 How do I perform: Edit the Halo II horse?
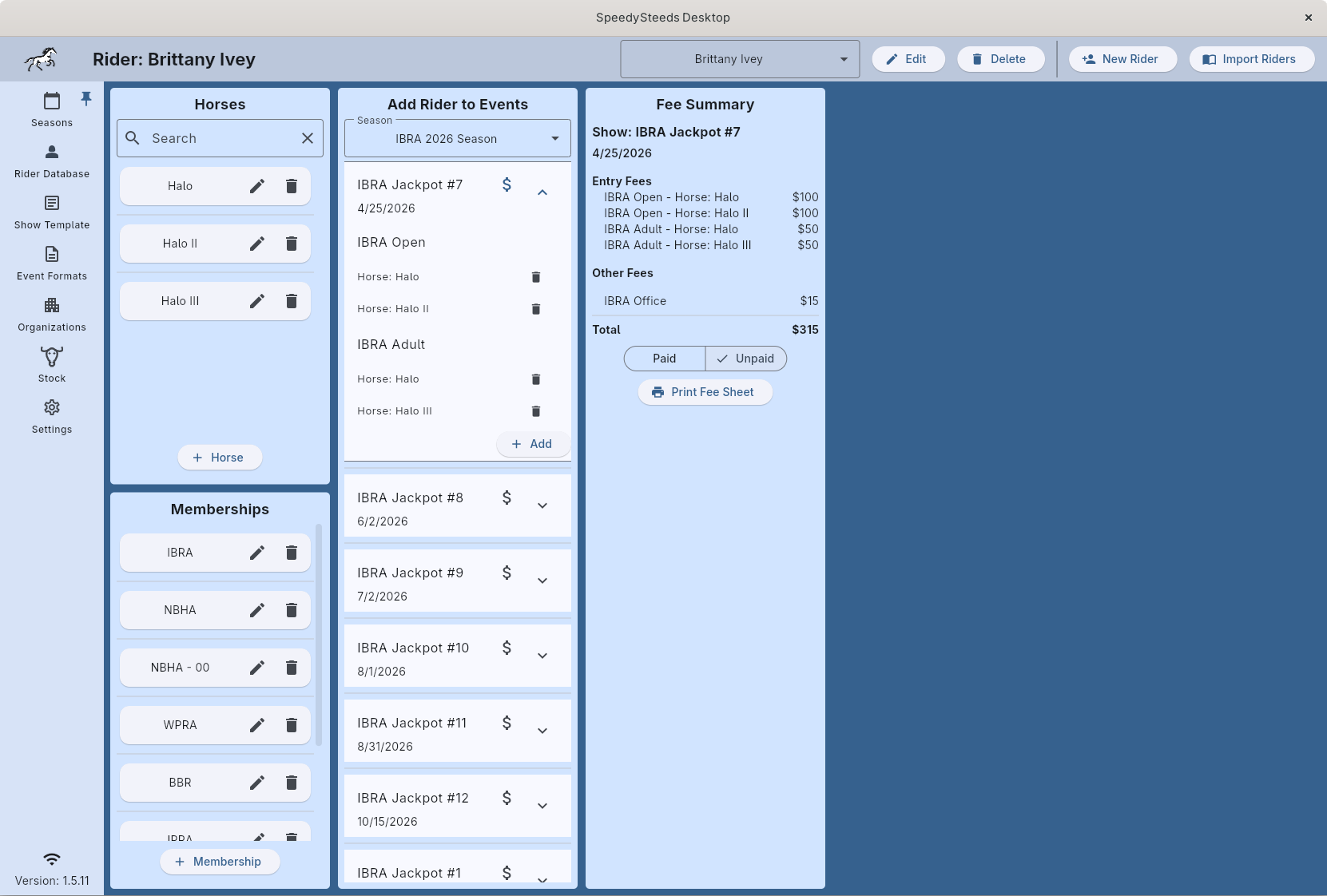256,244
